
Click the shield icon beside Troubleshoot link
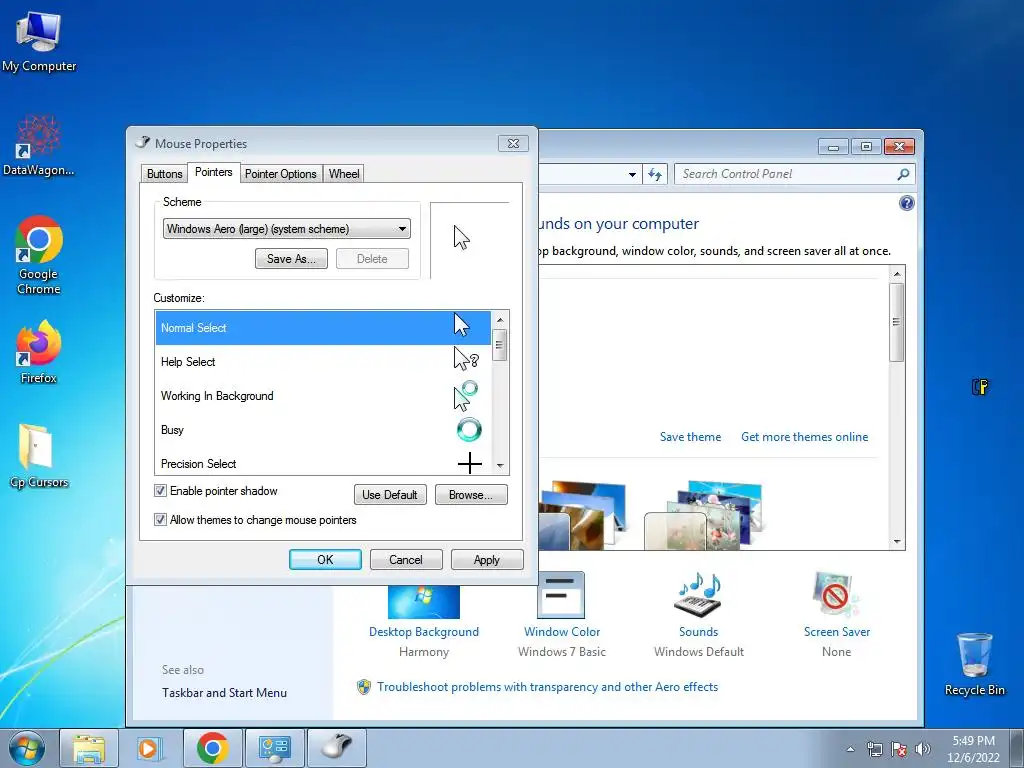coord(364,687)
